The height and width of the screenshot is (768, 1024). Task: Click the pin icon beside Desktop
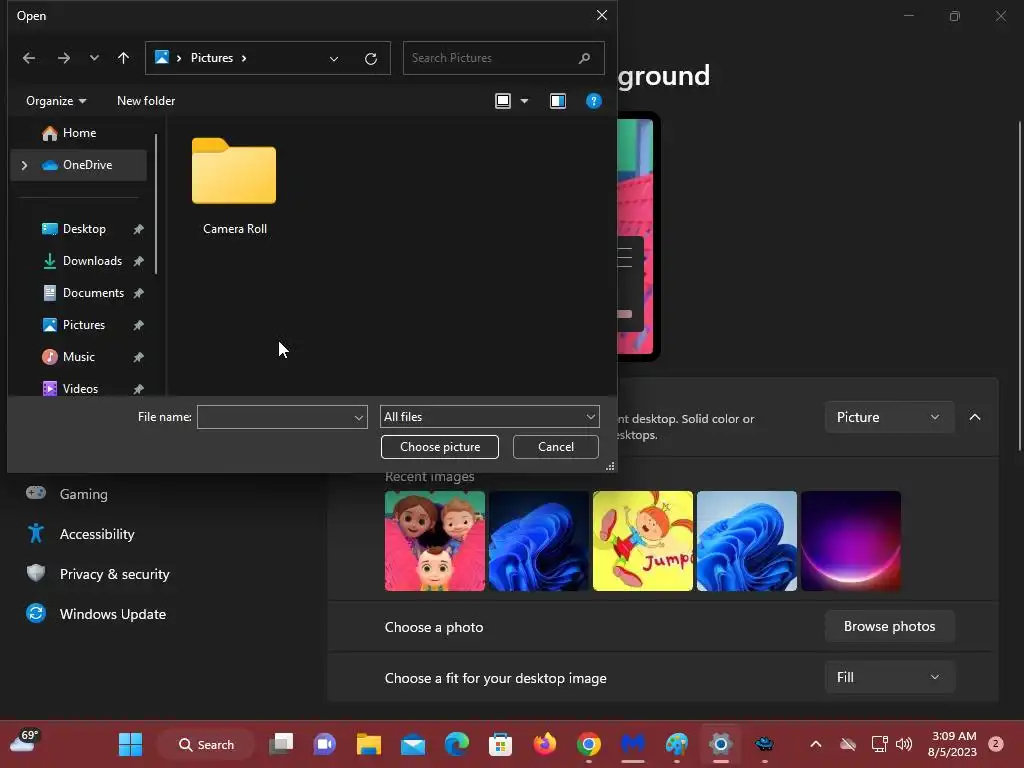[138, 229]
